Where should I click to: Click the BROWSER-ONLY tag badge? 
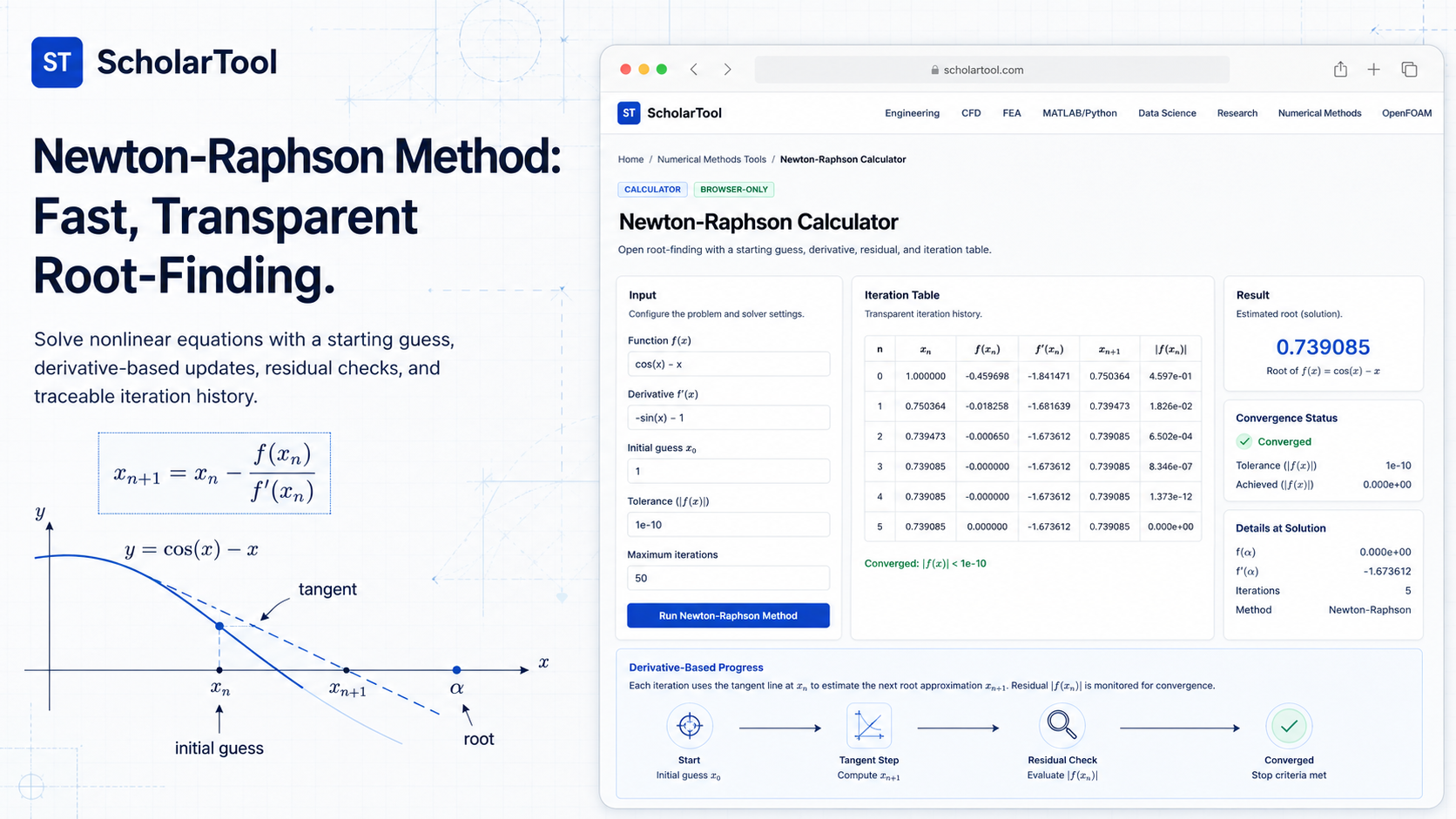[x=734, y=189]
